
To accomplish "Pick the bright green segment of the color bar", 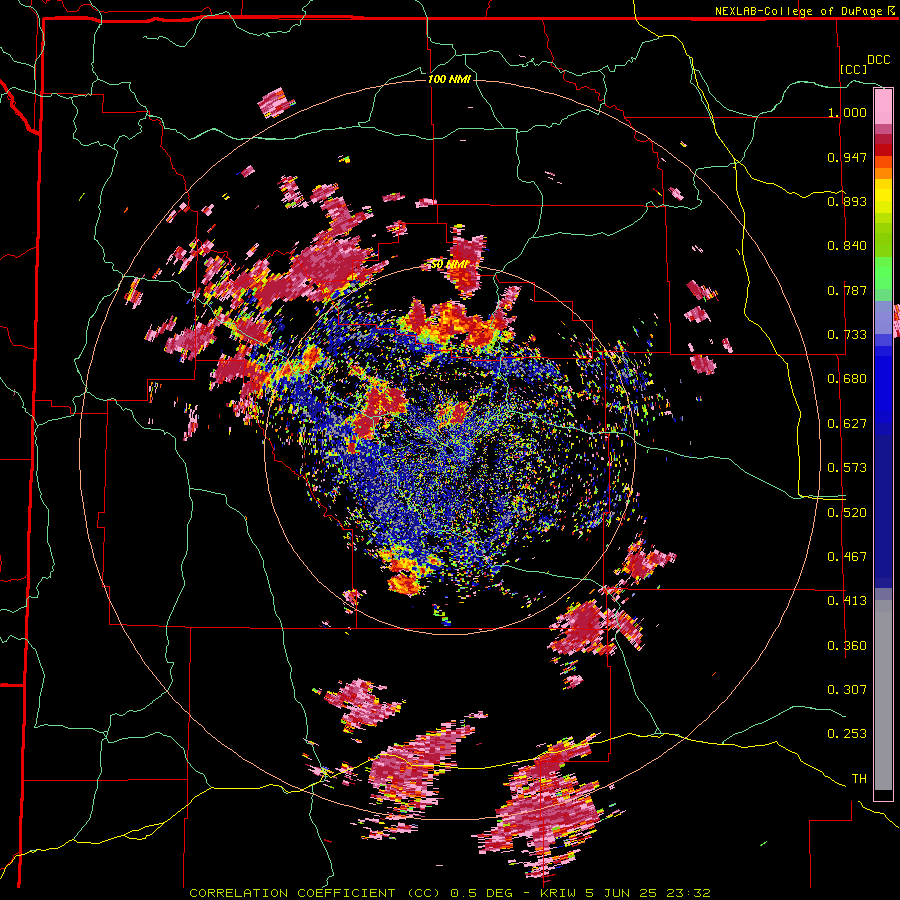I will click(883, 273).
